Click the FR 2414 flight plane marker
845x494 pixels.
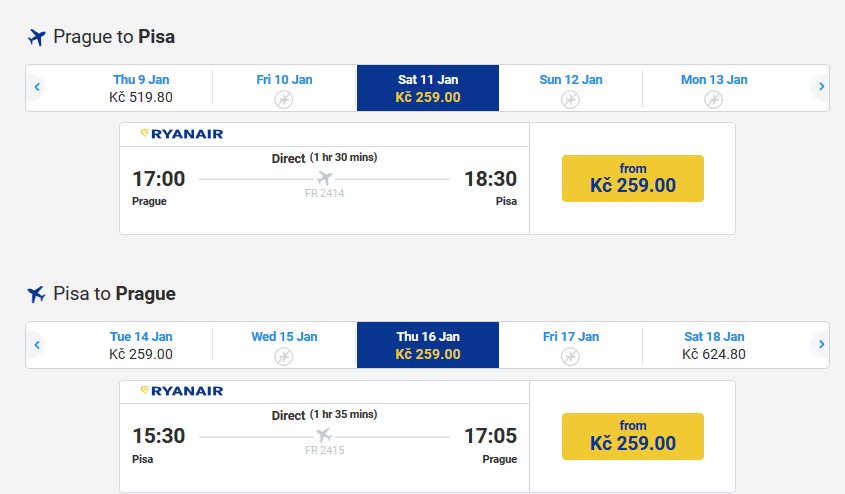click(324, 178)
